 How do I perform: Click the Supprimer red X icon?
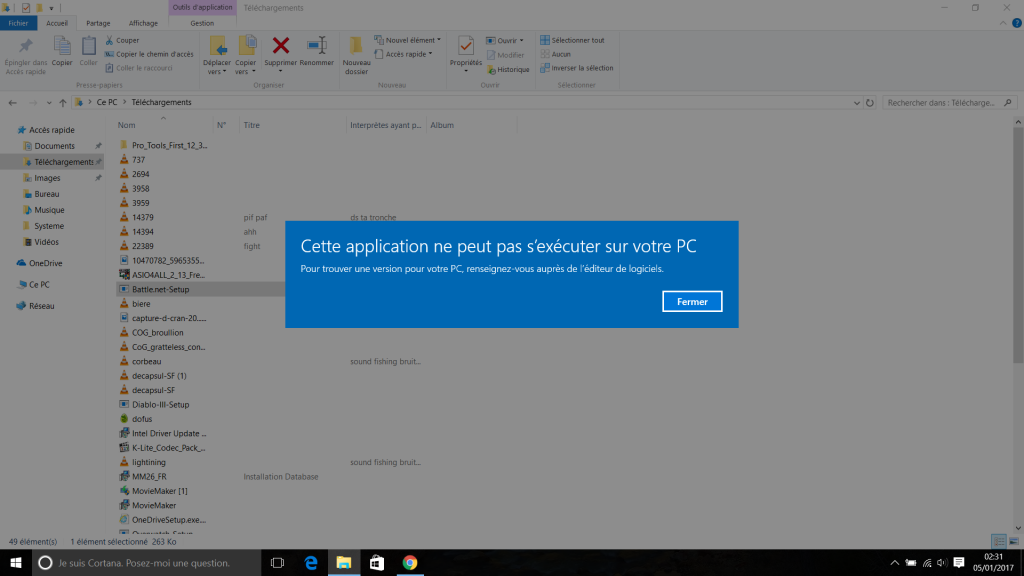(x=281, y=46)
